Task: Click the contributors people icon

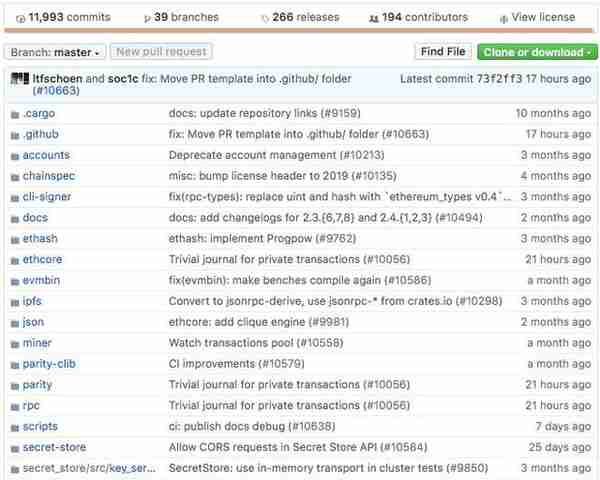Action: tap(373, 18)
